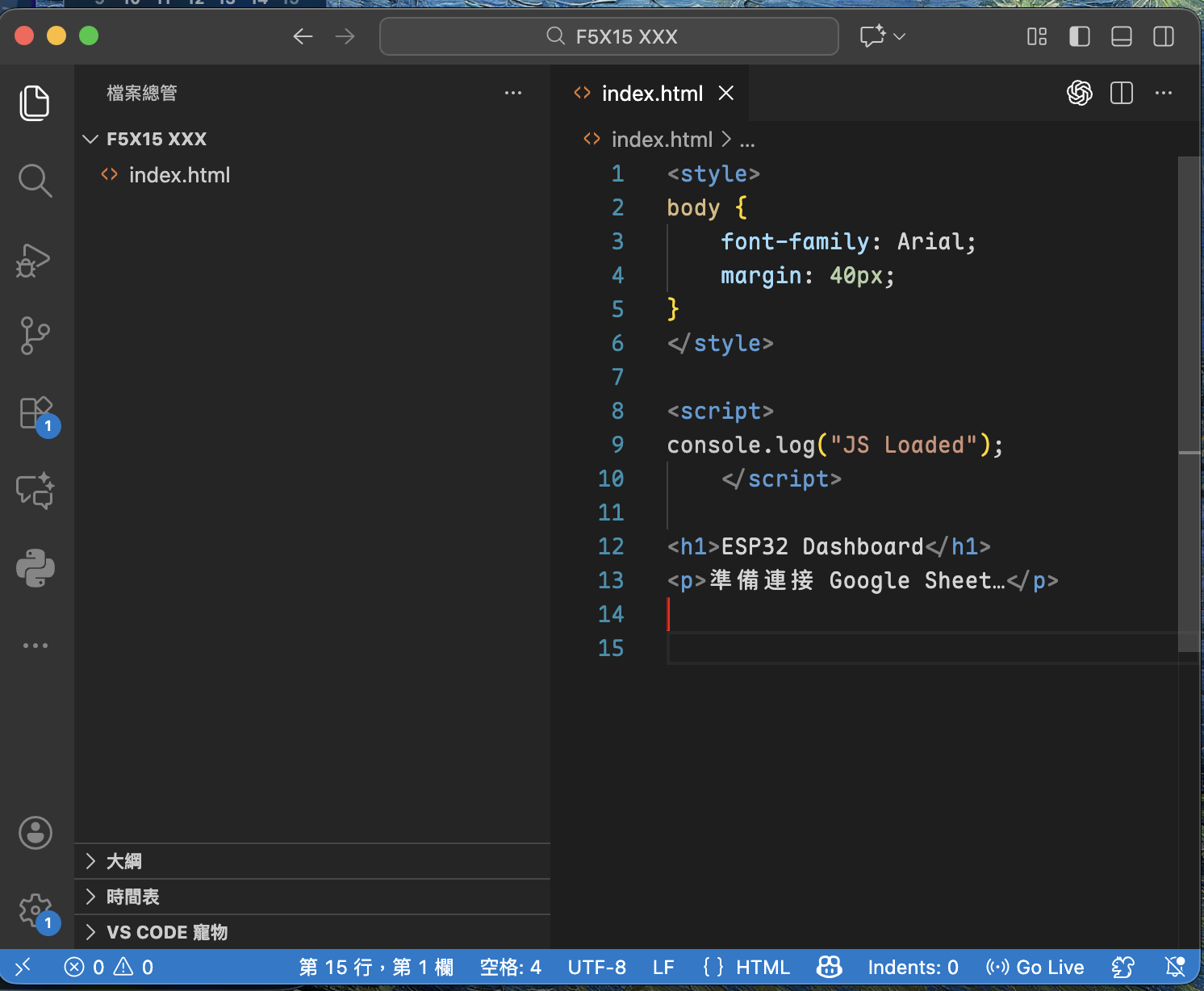Collapse the F5X15 XXX folder section
This screenshot has height=991, width=1204.
click(x=156, y=139)
